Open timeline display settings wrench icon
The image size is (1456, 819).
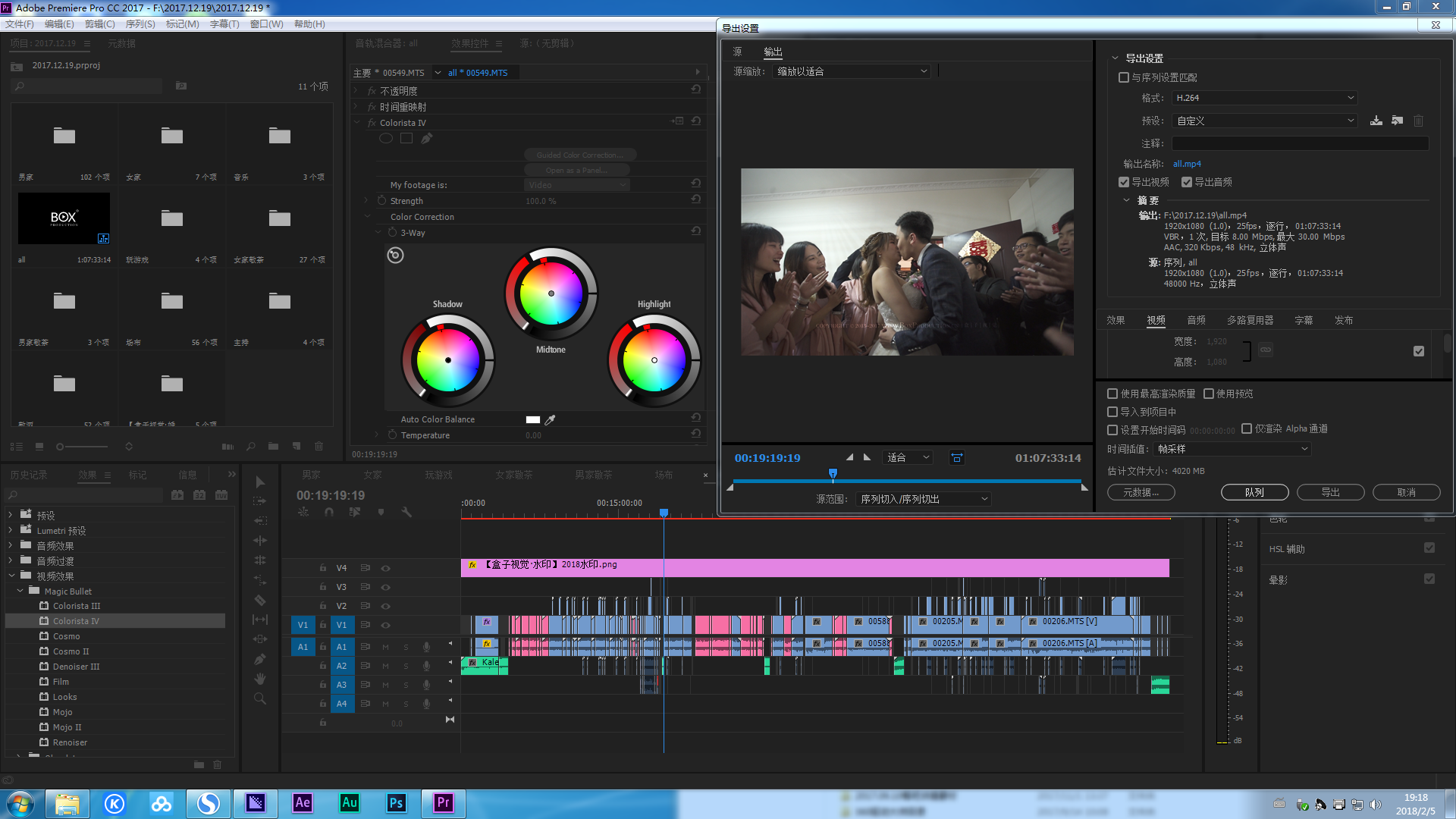406,512
